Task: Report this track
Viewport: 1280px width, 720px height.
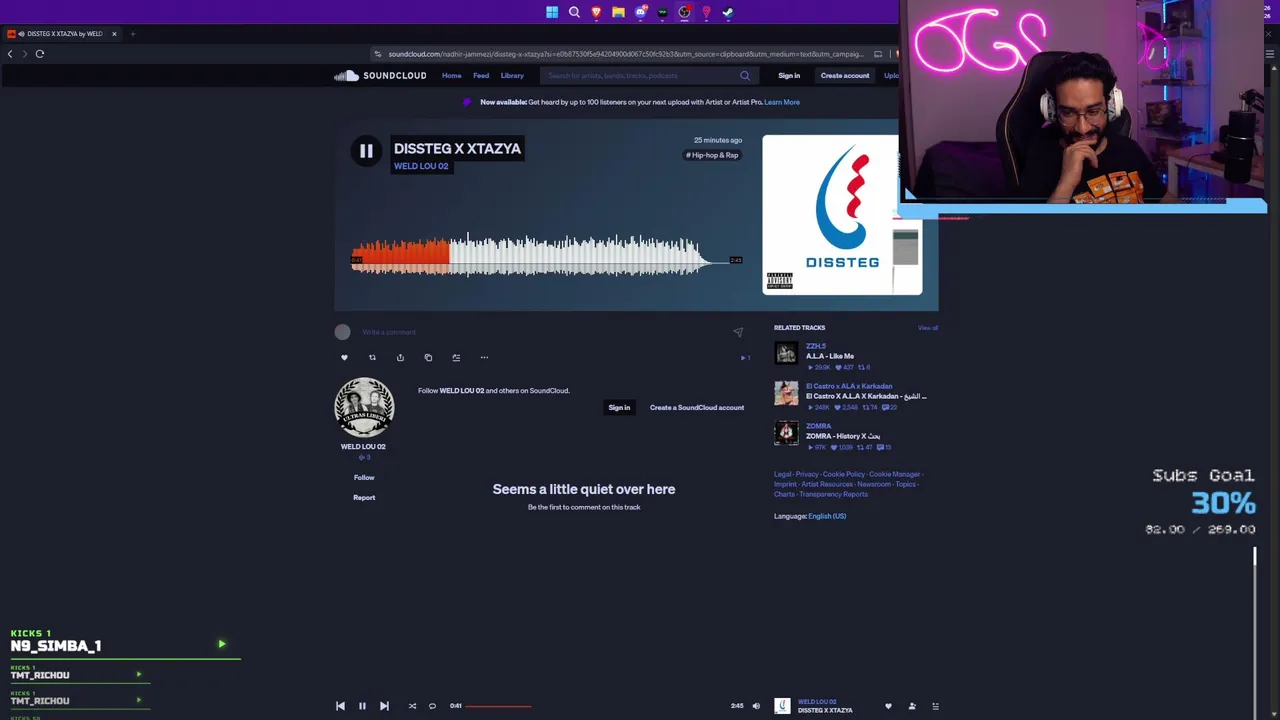Action: pos(364,498)
